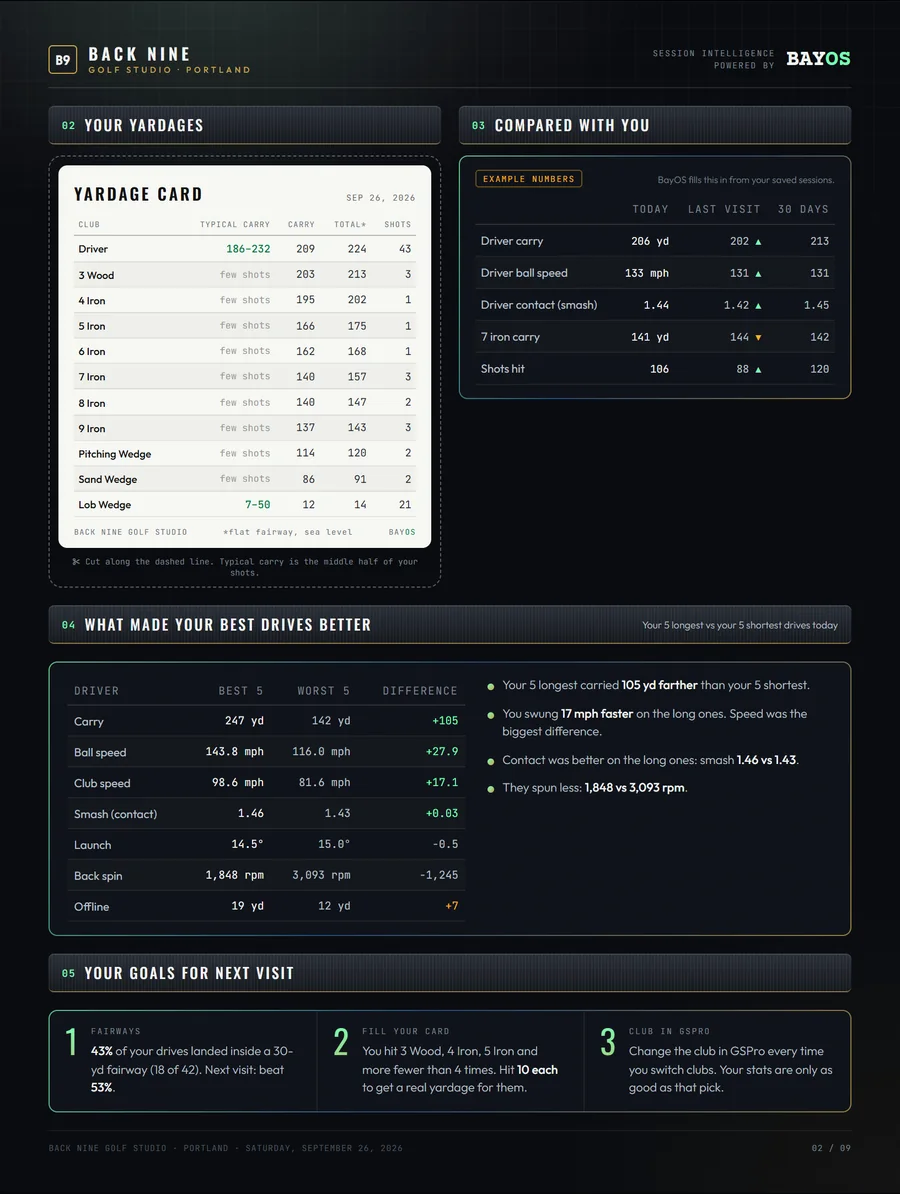Click the 'Pitching Wedge' row label
The image size is (900, 1194).
pos(114,454)
